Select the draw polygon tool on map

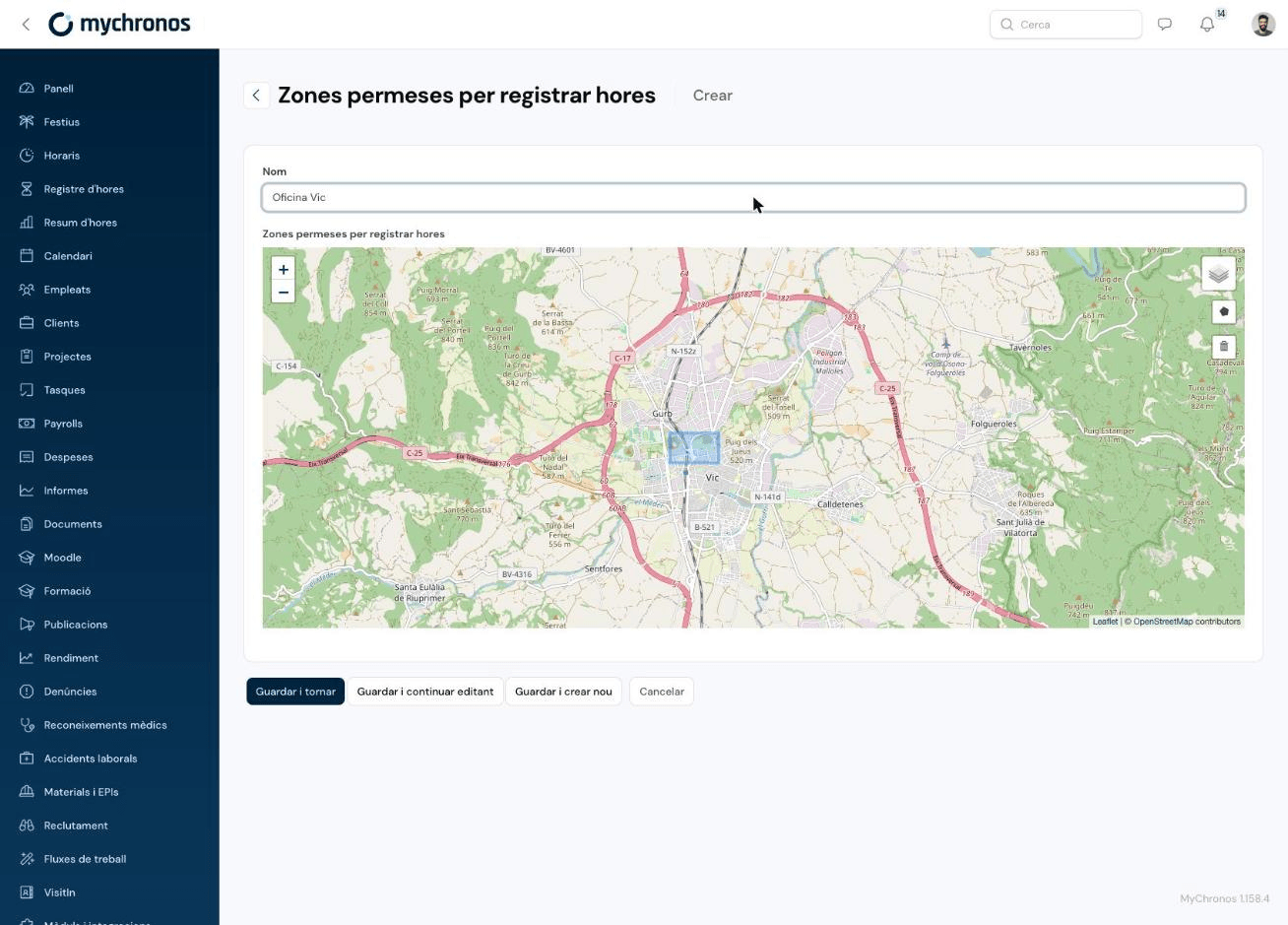click(x=1224, y=311)
